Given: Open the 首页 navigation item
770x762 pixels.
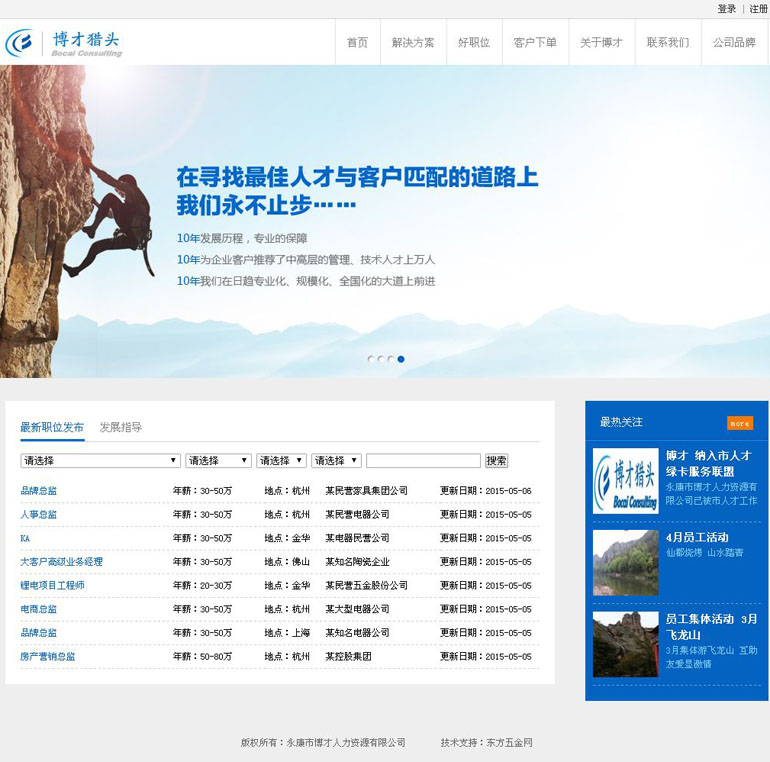Looking at the screenshot, I should (357, 43).
